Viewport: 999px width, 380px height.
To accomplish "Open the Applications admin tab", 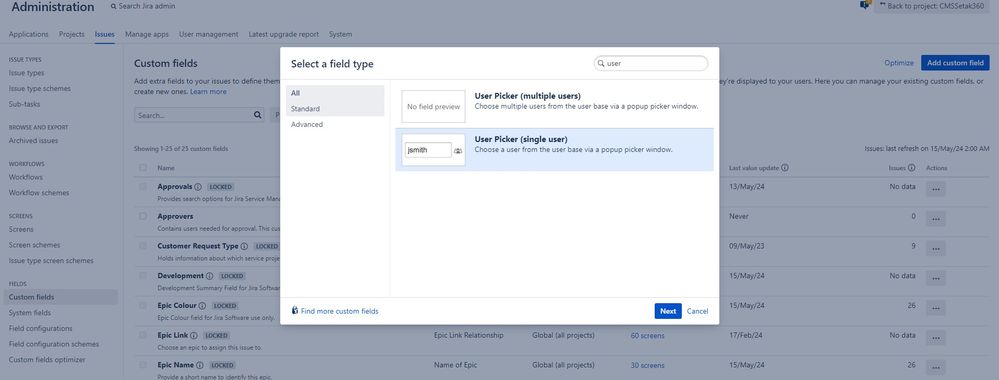I will 29,34.
